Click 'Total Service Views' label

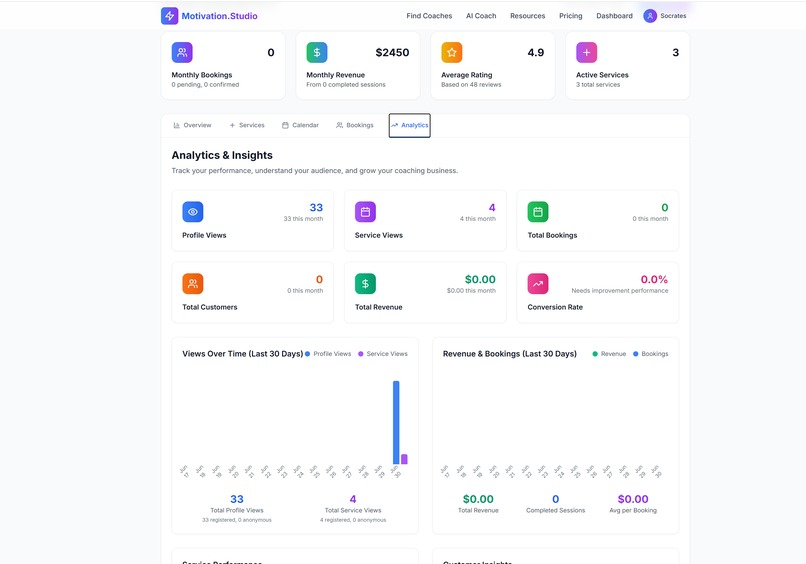coord(353,511)
